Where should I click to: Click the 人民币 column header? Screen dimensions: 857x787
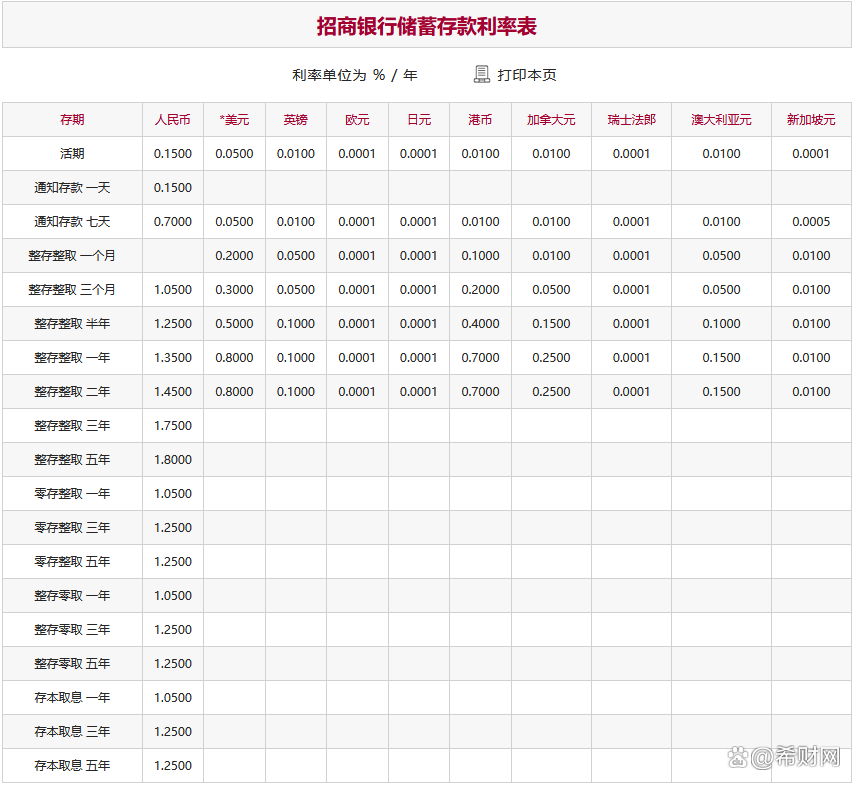pyautogui.click(x=173, y=120)
